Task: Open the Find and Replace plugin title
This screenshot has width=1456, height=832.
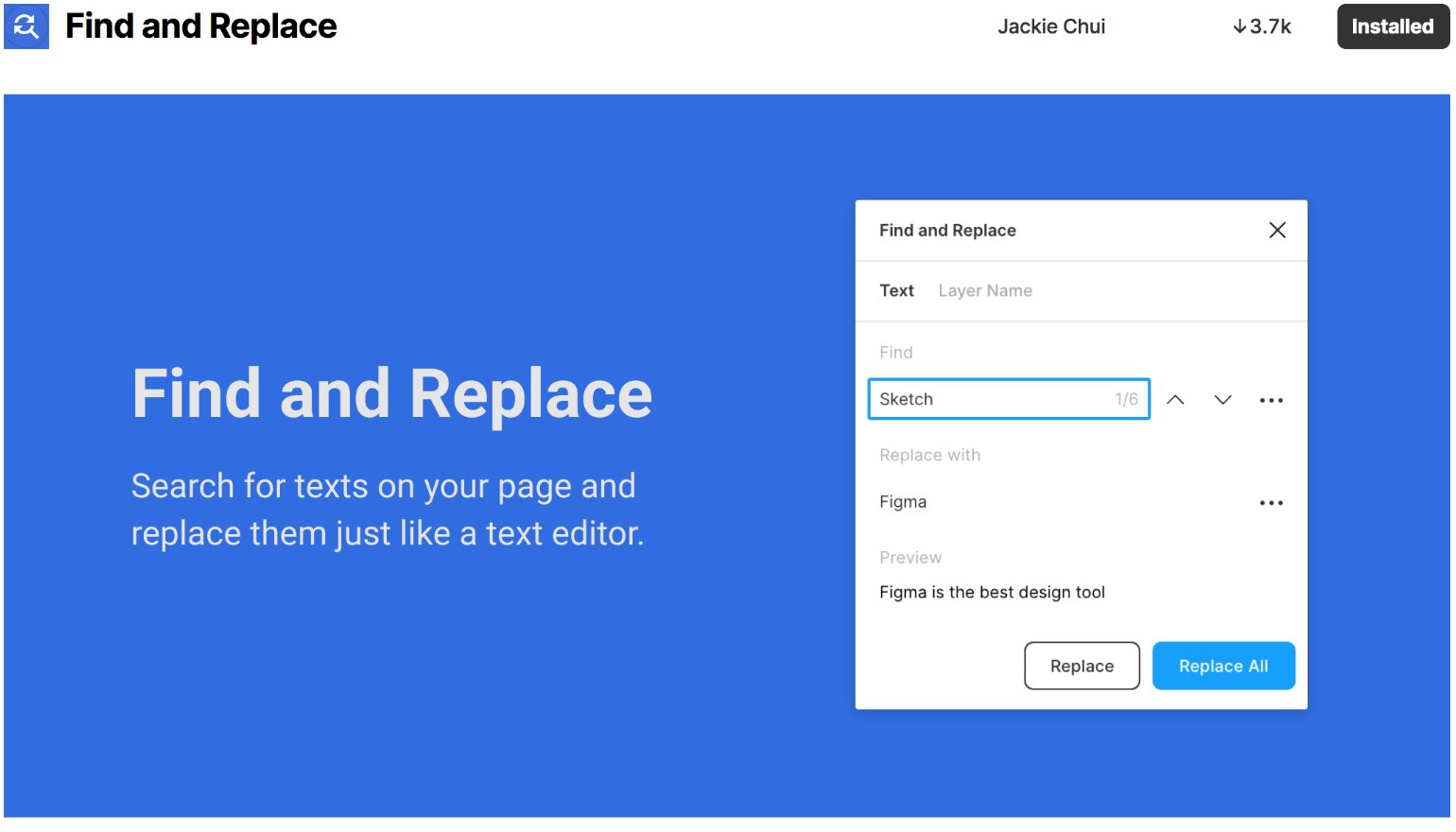Action: (x=200, y=26)
